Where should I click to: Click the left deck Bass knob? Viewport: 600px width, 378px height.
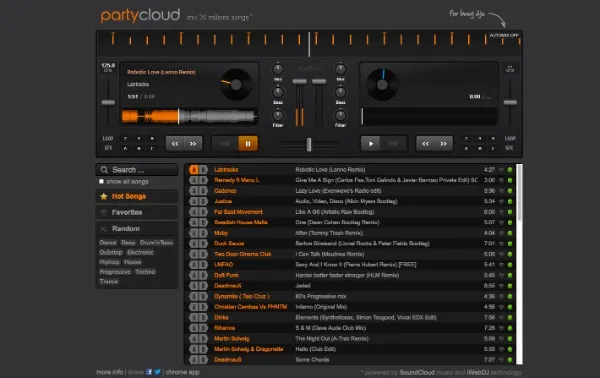(x=278, y=92)
